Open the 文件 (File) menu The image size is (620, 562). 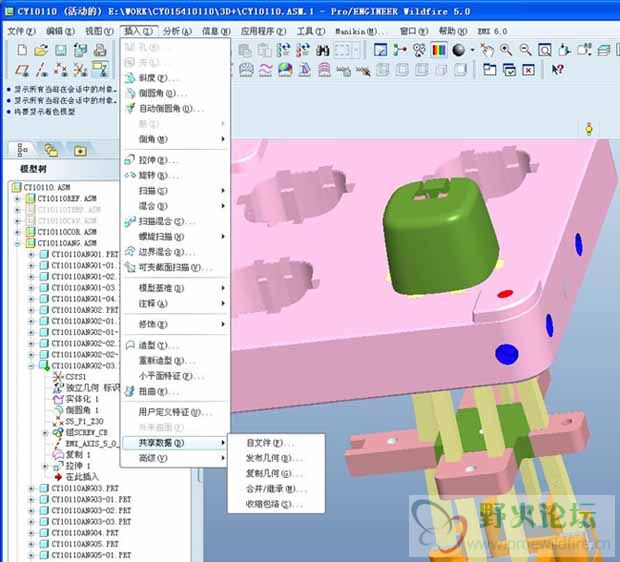tap(22, 31)
